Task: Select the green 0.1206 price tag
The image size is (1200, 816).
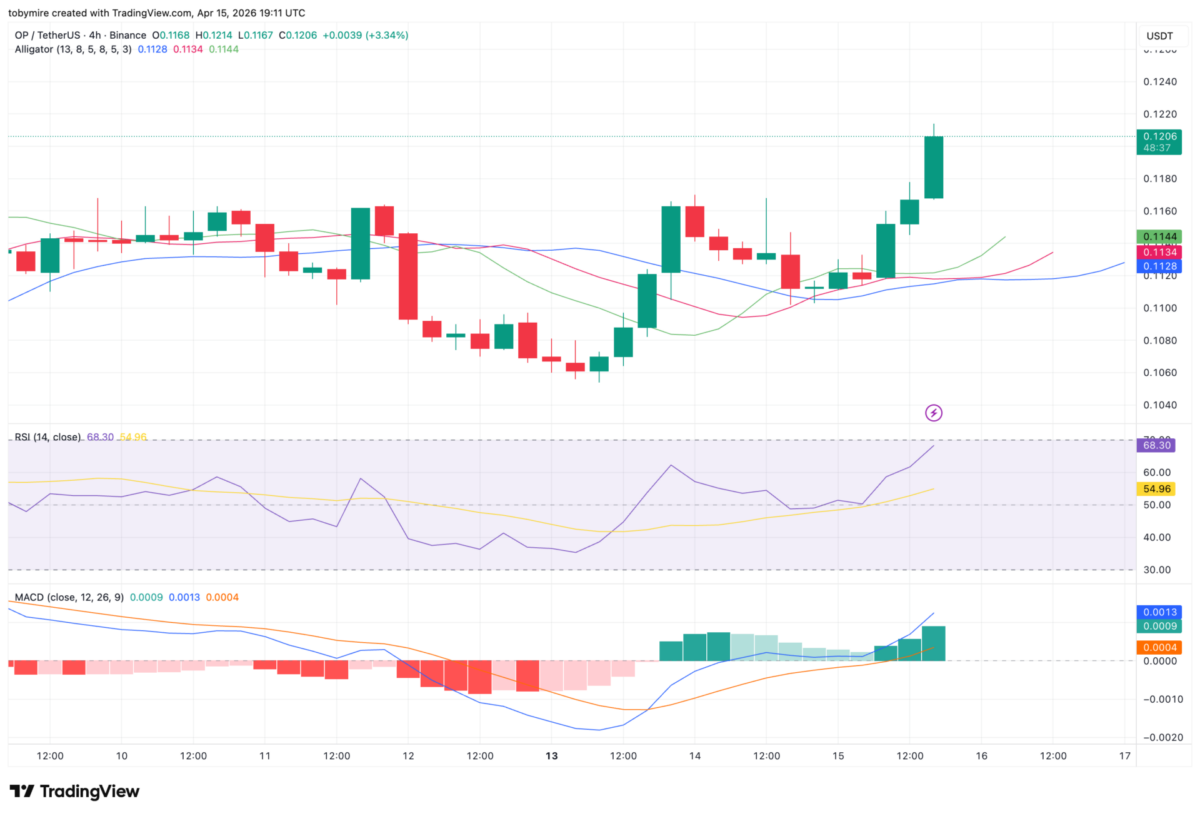Action: point(1158,136)
